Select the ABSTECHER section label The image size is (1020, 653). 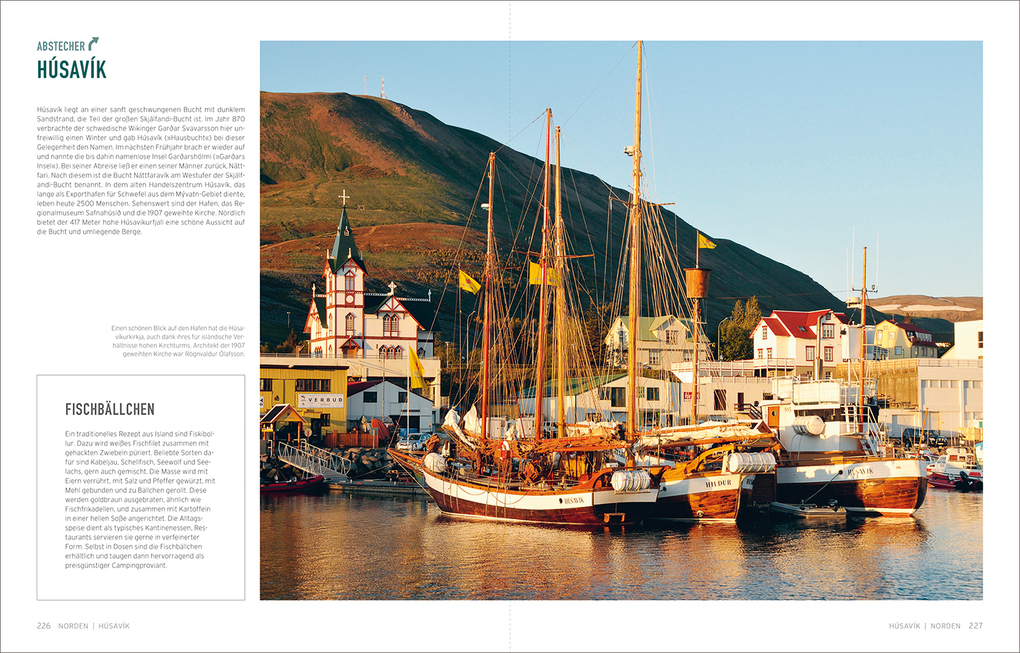[x=61, y=46]
